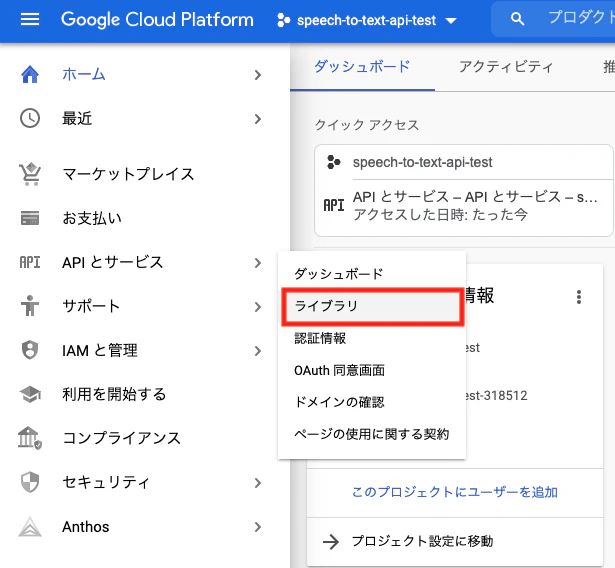615x568 pixels.
Task: Open the project info card three-dot menu
Action: click(579, 297)
